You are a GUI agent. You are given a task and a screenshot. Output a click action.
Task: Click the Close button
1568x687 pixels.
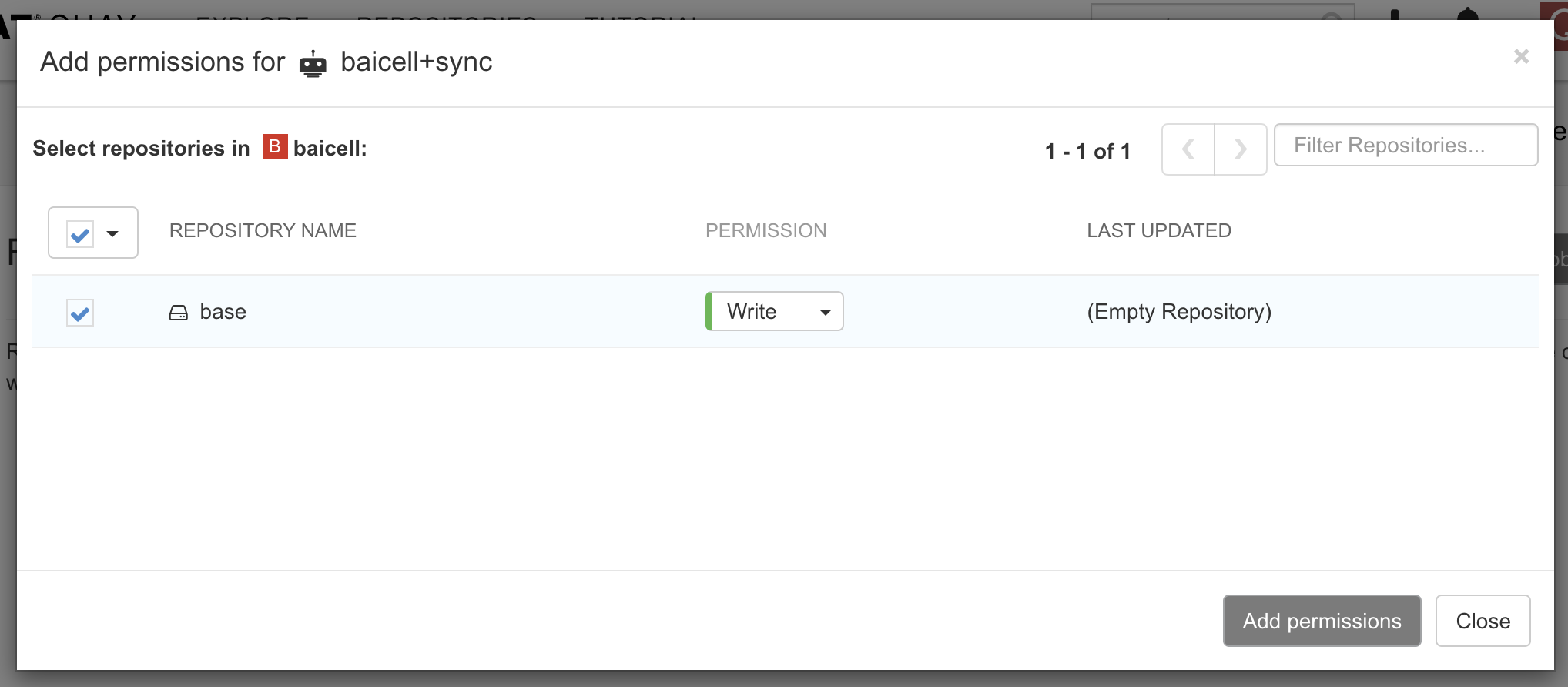(x=1483, y=621)
